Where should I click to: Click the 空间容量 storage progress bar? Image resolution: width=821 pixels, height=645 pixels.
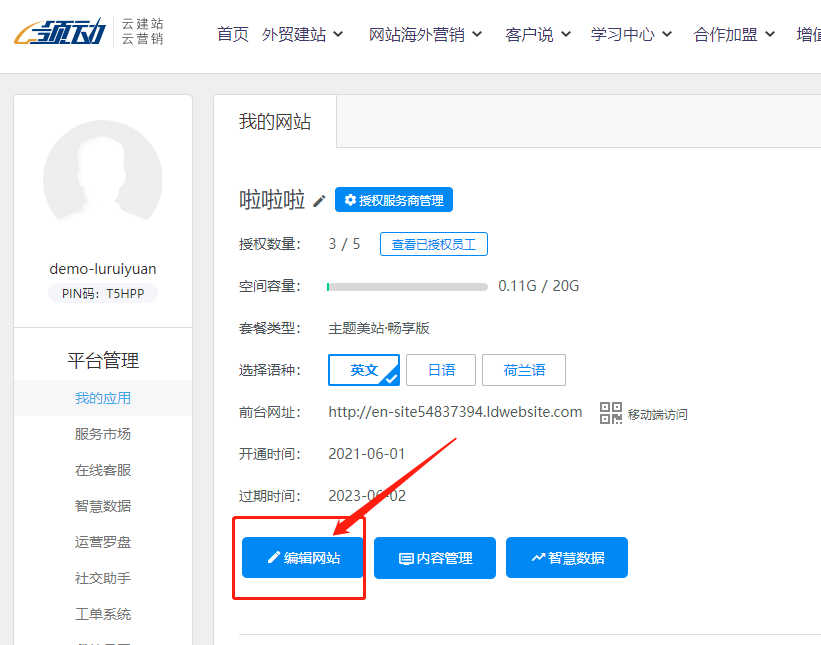pos(407,287)
